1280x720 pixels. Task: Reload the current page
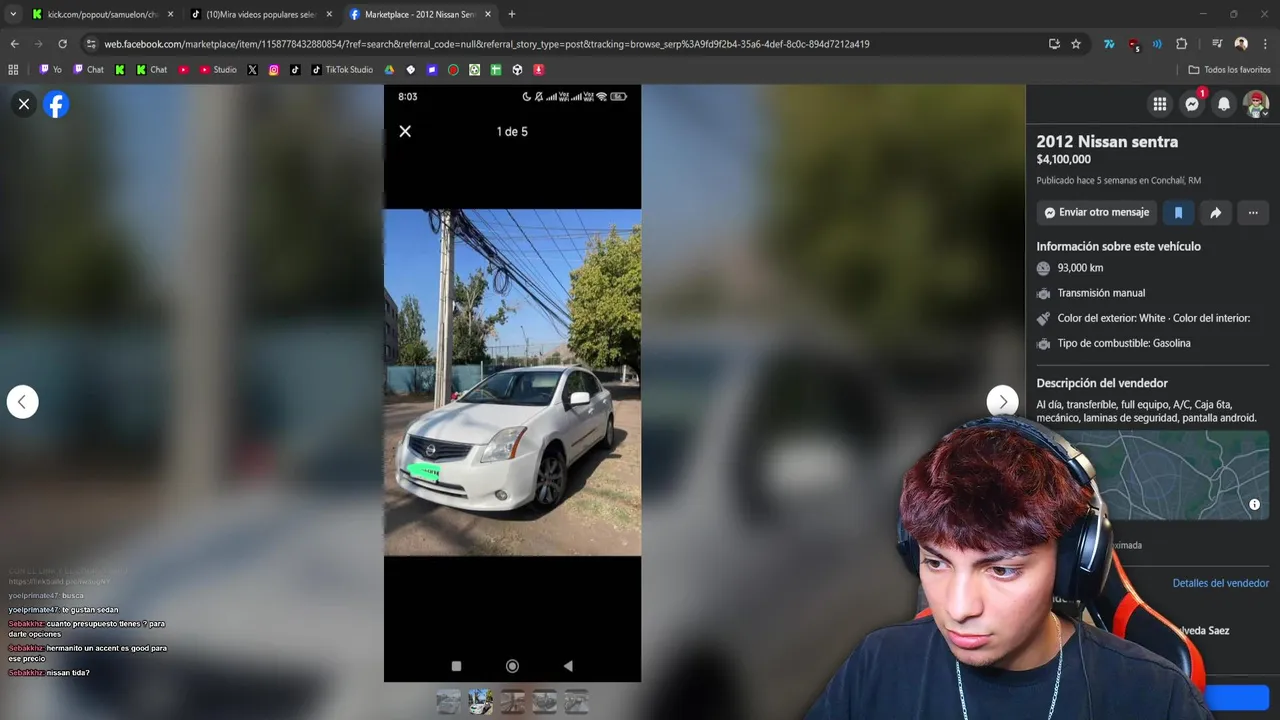(62, 44)
